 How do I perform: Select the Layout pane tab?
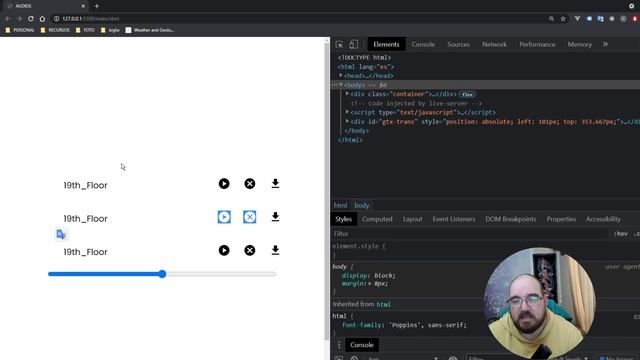pyautogui.click(x=413, y=219)
